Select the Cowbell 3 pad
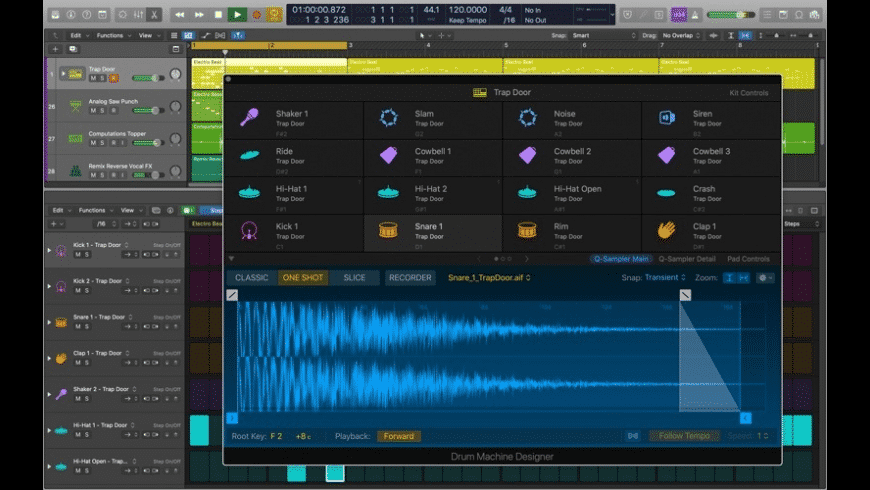This screenshot has height=490, width=870. (x=711, y=158)
